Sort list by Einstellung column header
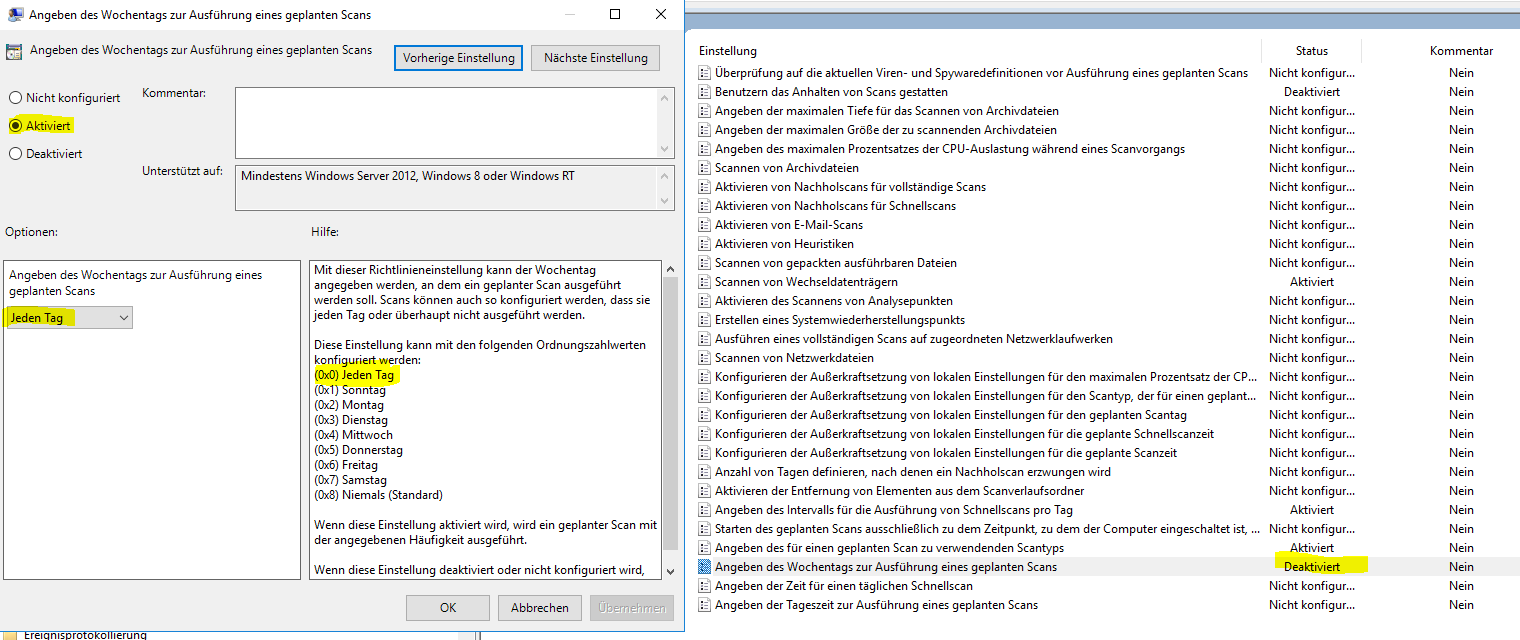The image size is (1520, 640). click(728, 51)
